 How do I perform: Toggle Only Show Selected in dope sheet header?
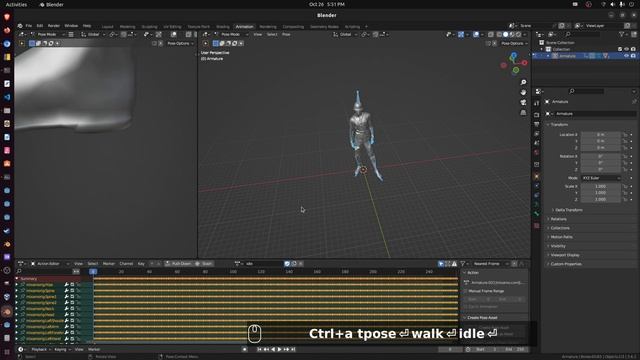(x=441, y=264)
